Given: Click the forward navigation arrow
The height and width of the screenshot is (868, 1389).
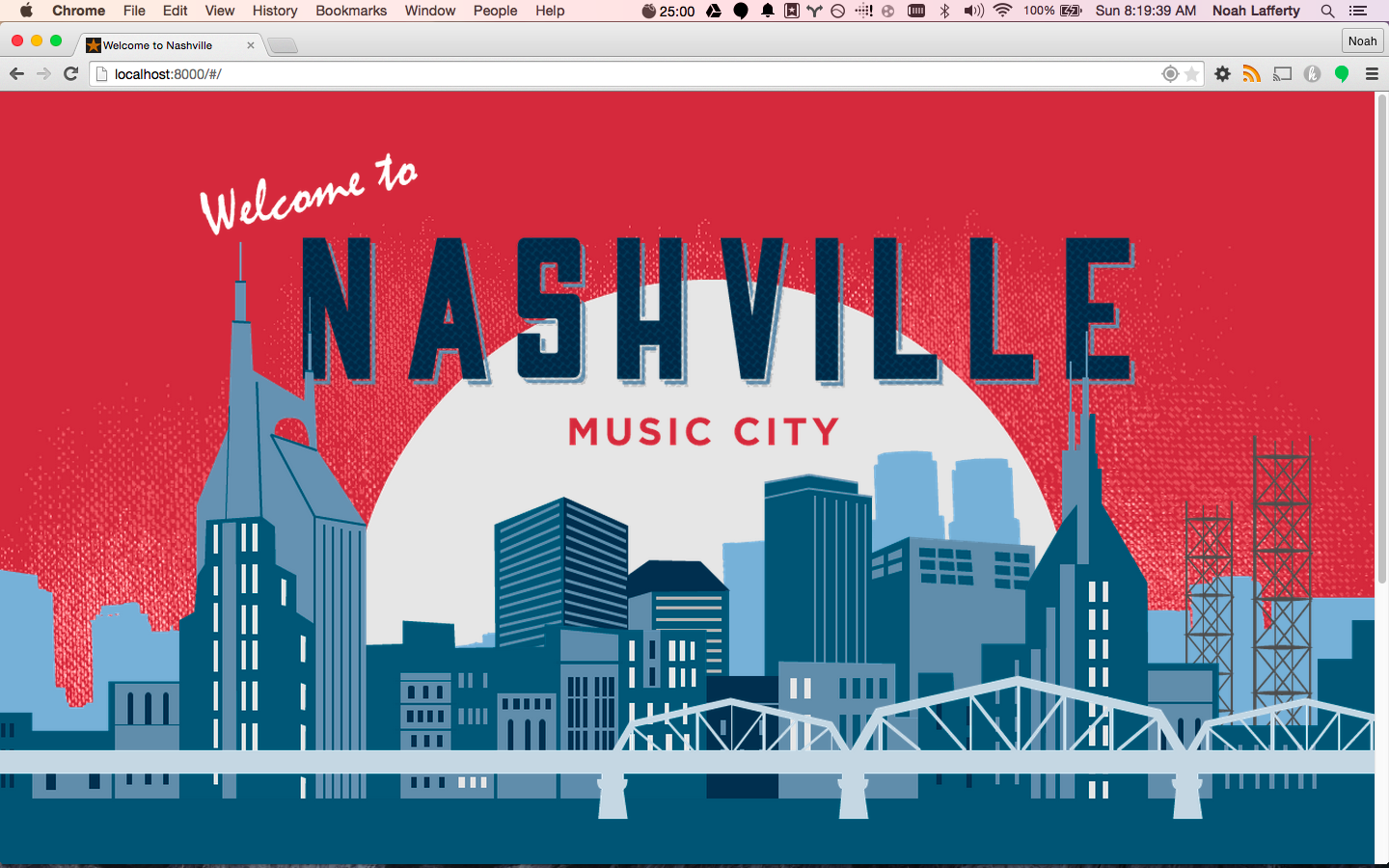Looking at the screenshot, I should 43,73.
